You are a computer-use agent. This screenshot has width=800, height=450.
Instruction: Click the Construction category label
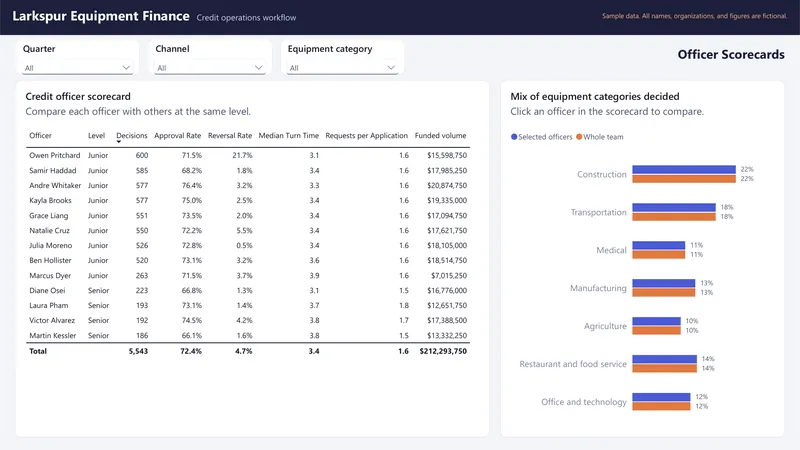(x=602, y=174)
